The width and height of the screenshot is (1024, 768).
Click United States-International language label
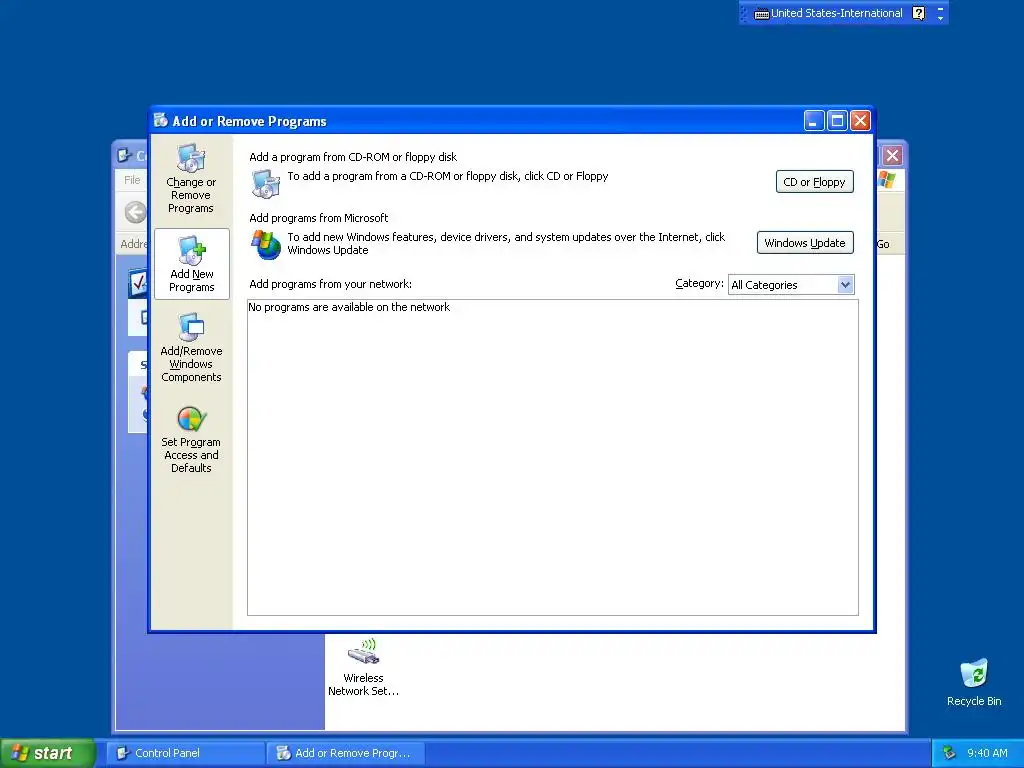[837, 13]
